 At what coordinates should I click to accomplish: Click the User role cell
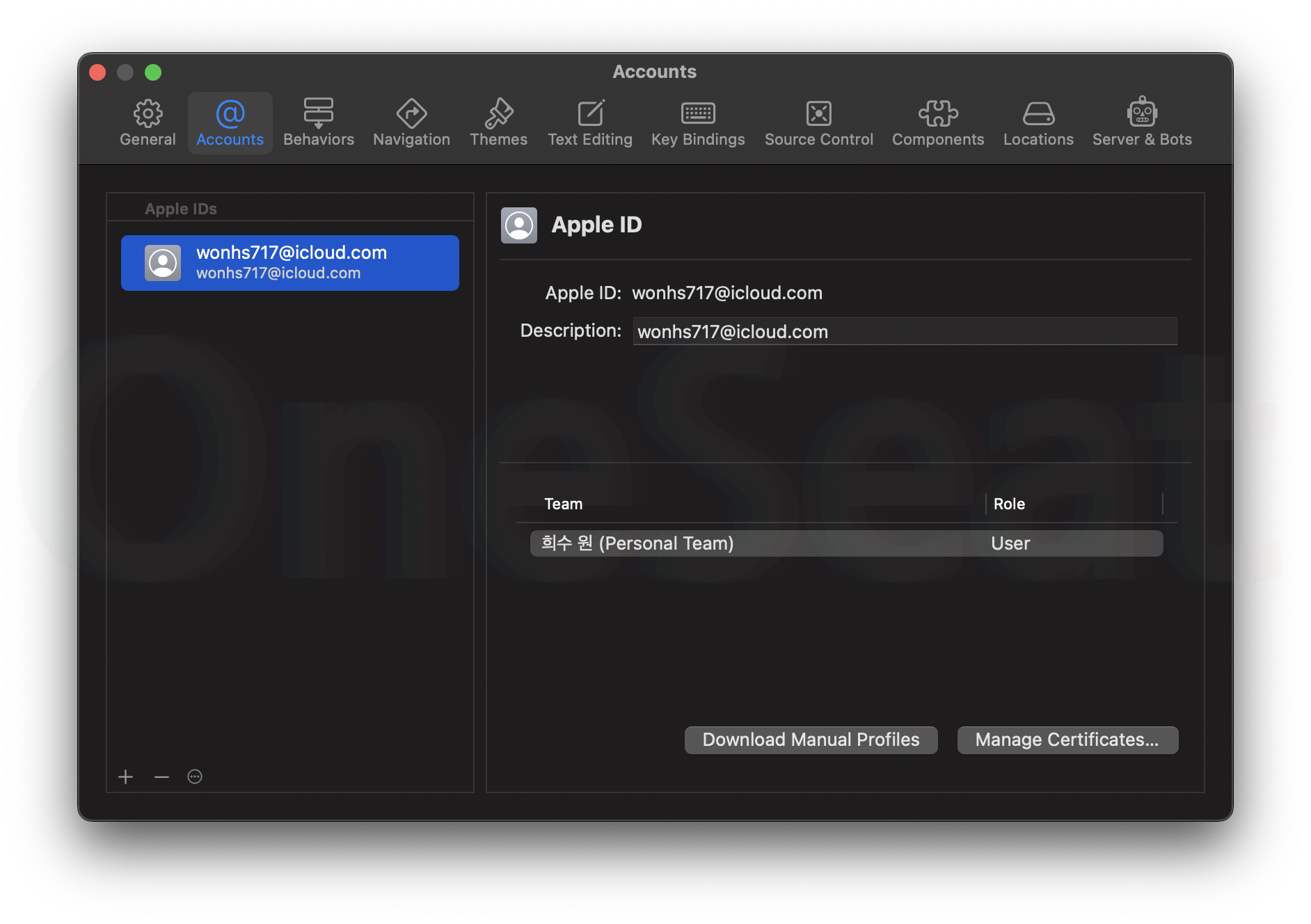click(1010, 543)
